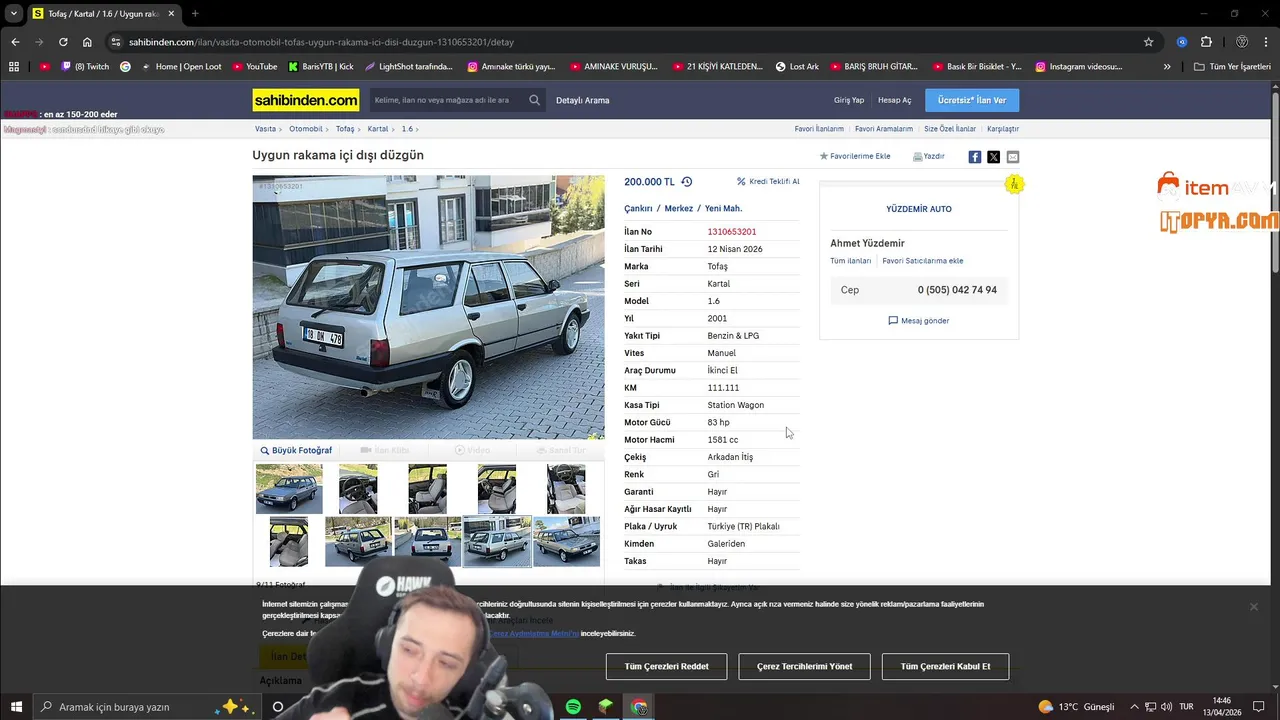Open Karşılaştır
This screenshot has width=1280, height=720.
(1003, 129)
